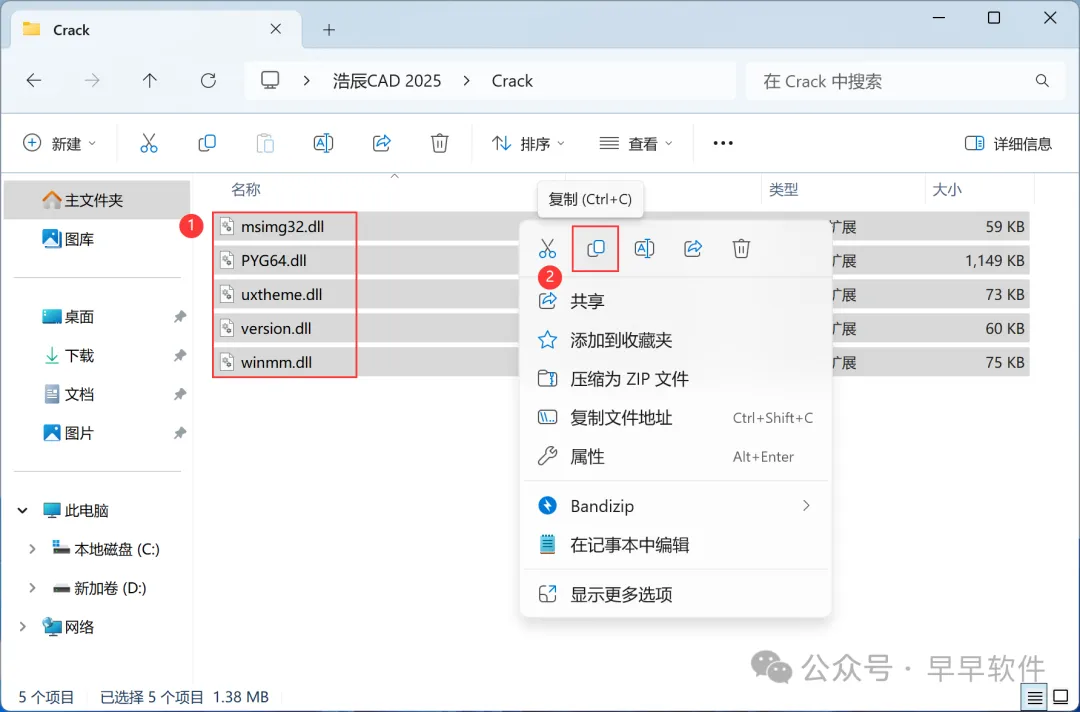Click Cut scissors in the context menu
Viewport: 1080px width, 712px height.
pos(548,249)
